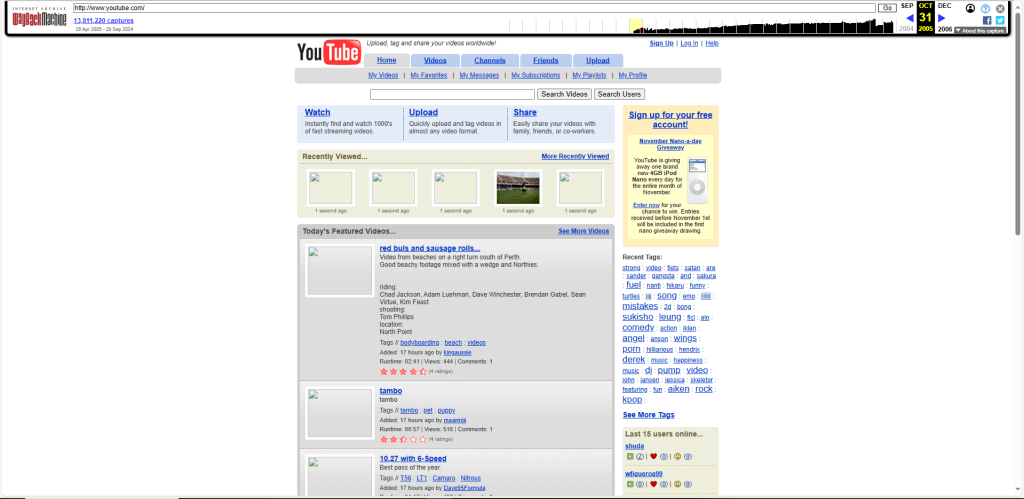Click 'Enter now' giveaway link
Screen dimensions: 1024x499
pyautogui.click(x=646, y=204)
